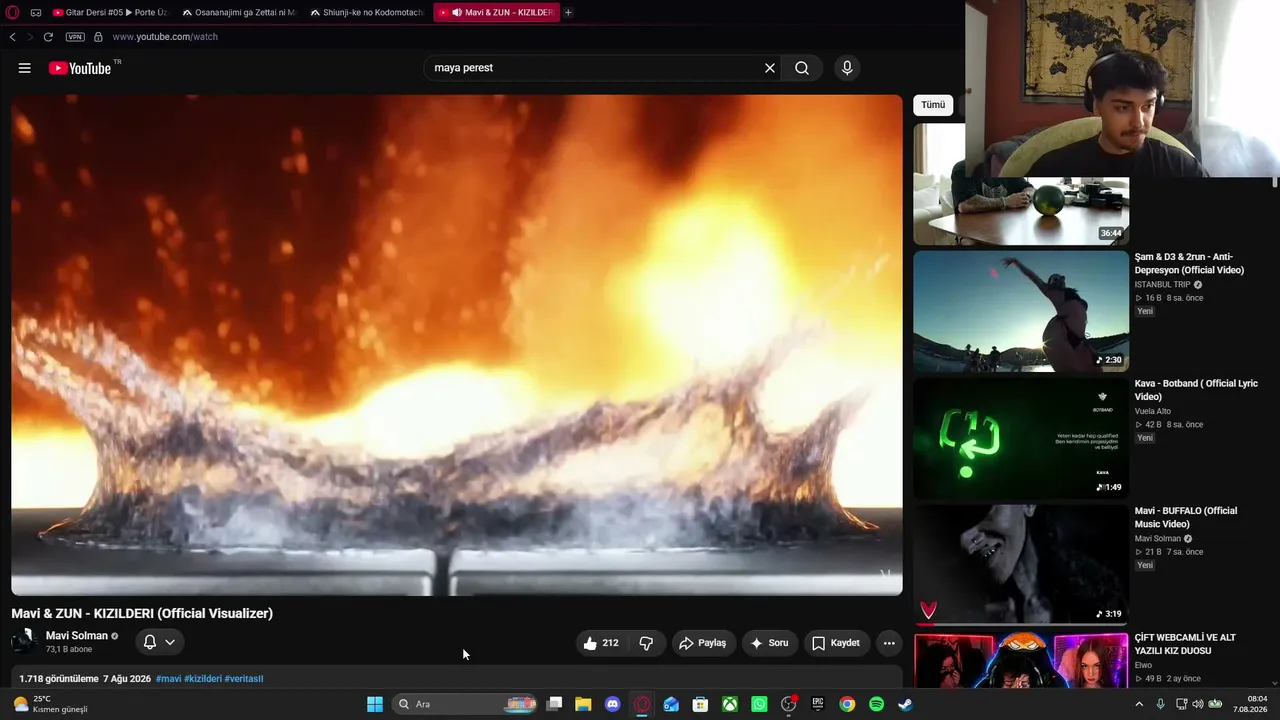The image size is (1280, 720).
Task: Toggle the Opera VPN badge
Action: pyautogui.click(x=75, y=37)
